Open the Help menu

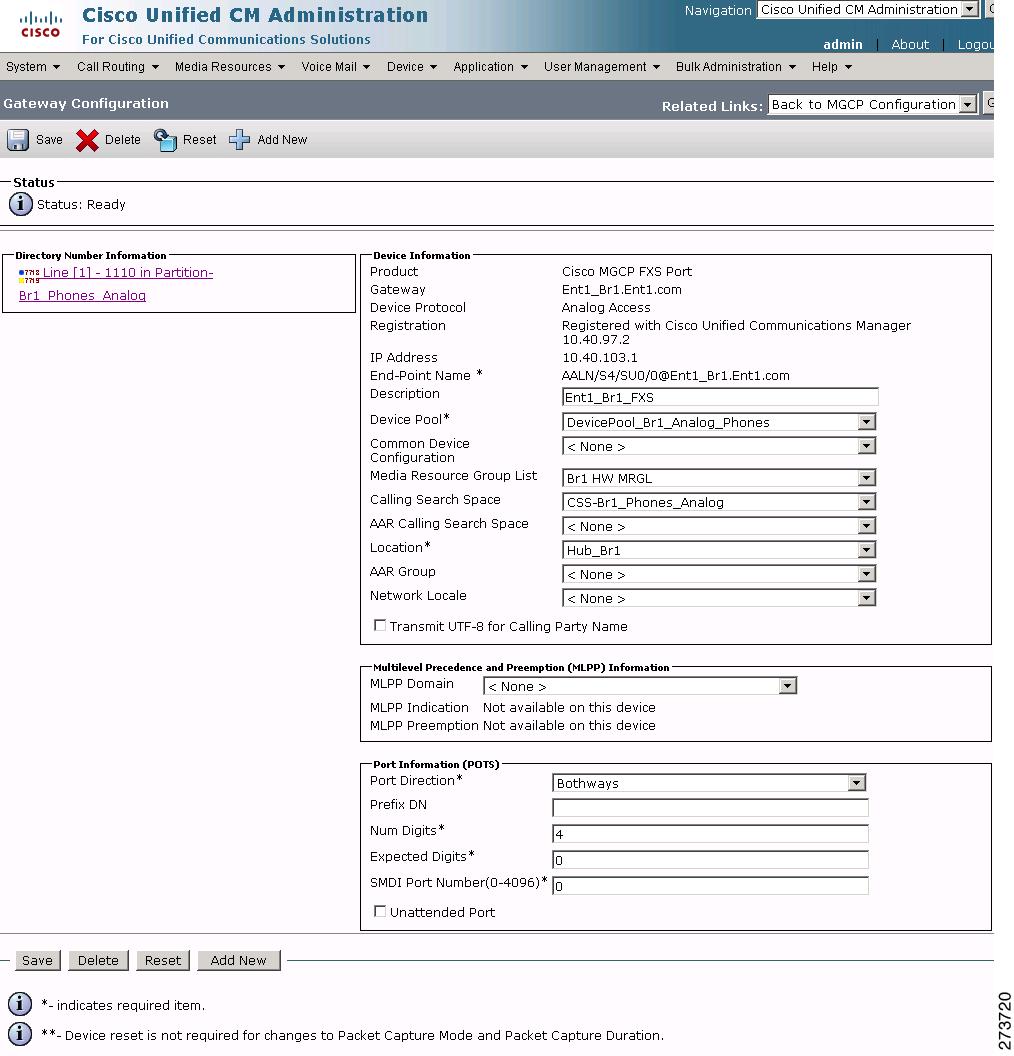click(x=832, y=67)
